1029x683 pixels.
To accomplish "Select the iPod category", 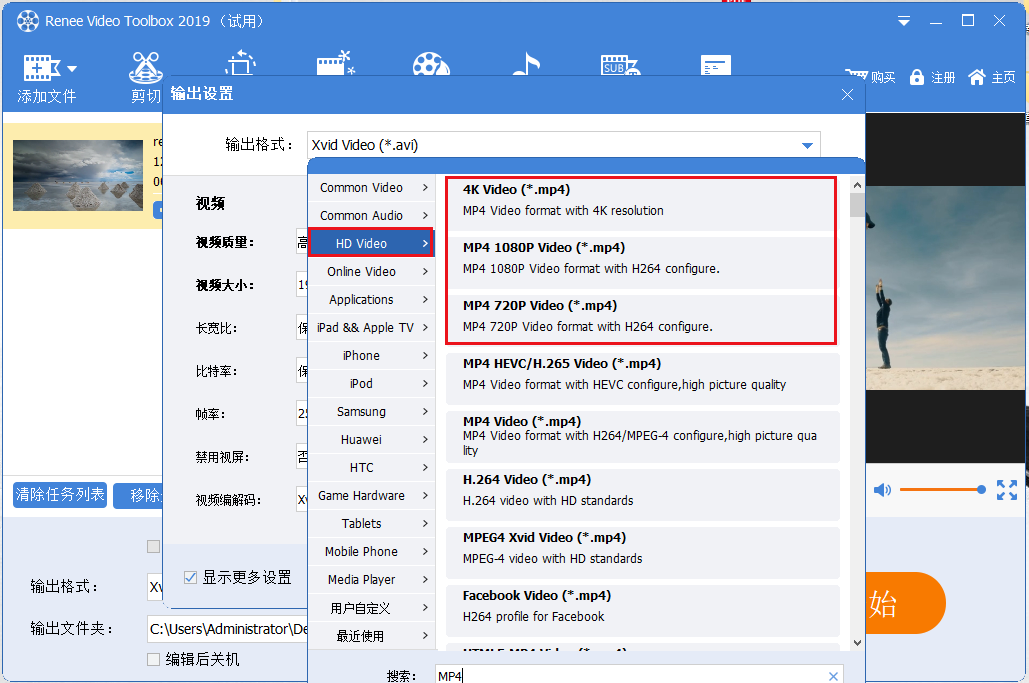I will [x=371, y=384].
